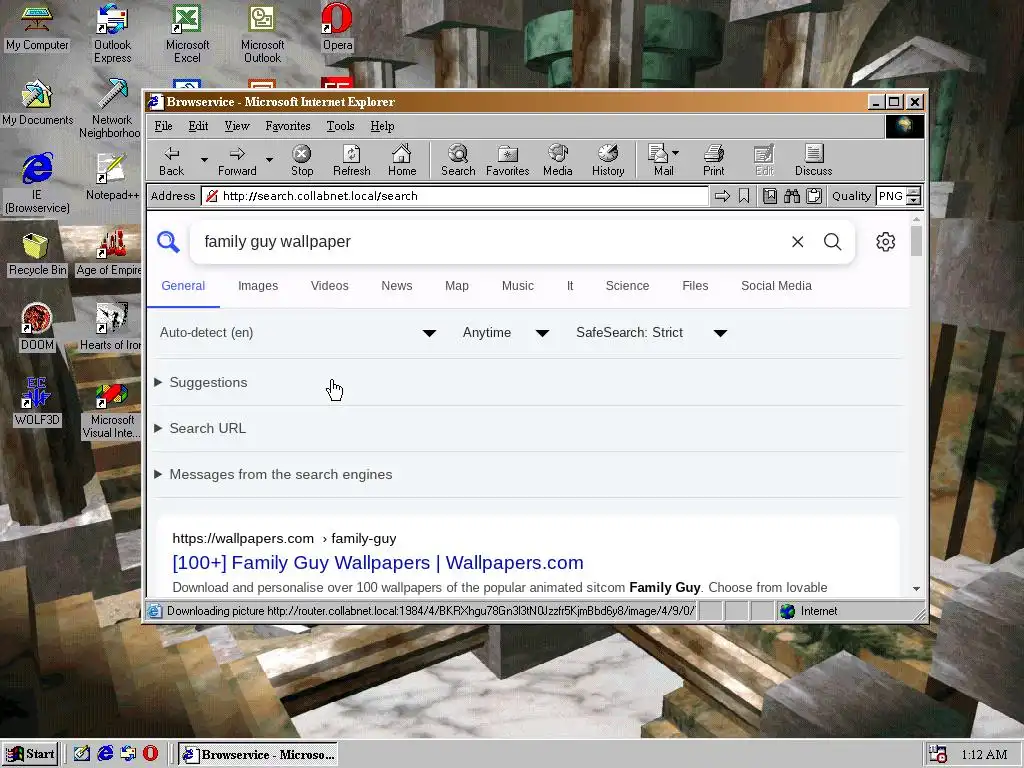This screenshot has width=1024, height=768.
Task: Print the page using the Print button
Action: tap(714, 161)
